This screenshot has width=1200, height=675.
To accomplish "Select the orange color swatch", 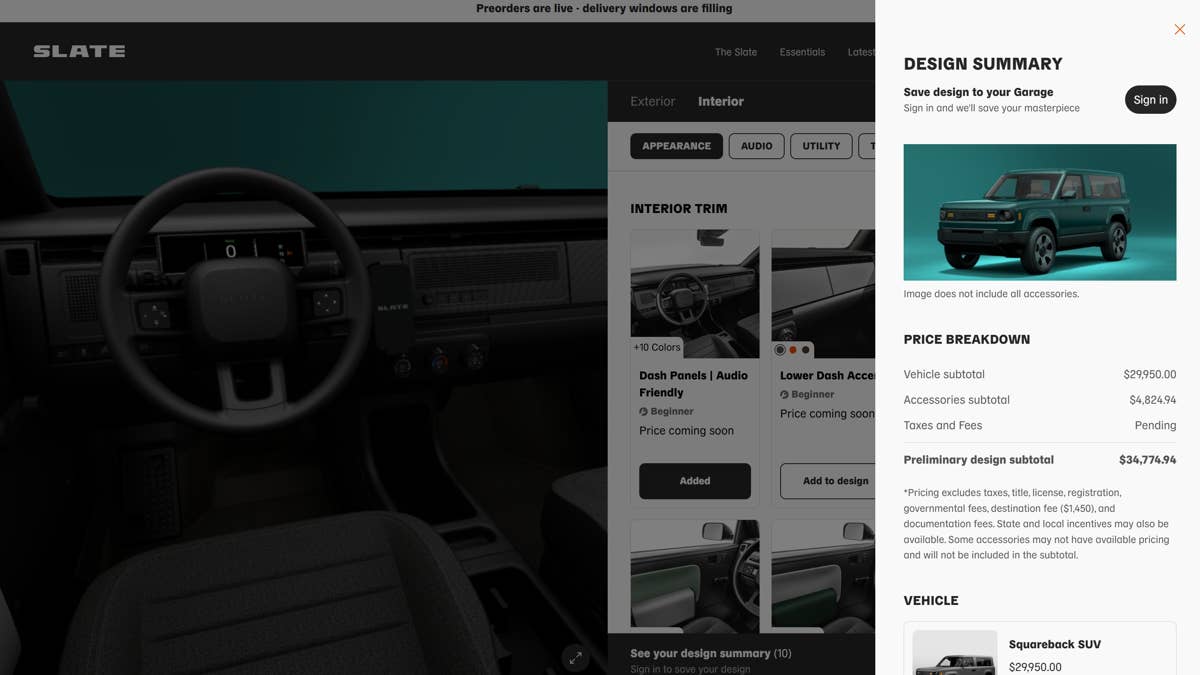I will [793, 350].
